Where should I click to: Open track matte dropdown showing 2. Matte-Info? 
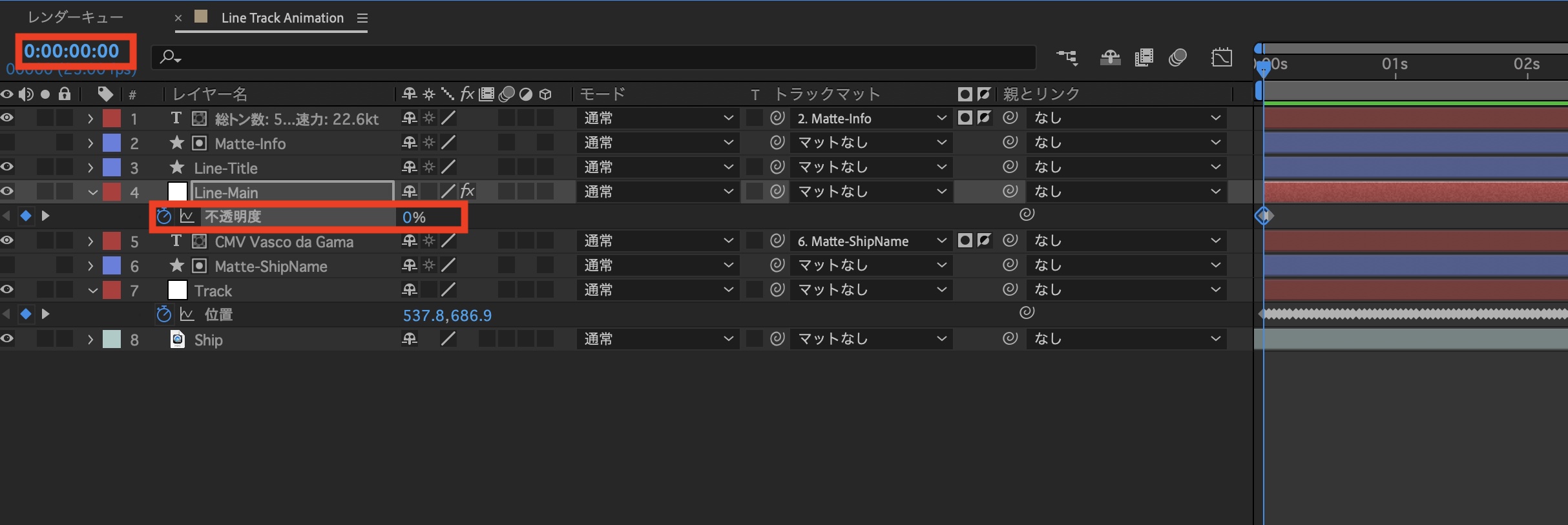tap(871, 118)
